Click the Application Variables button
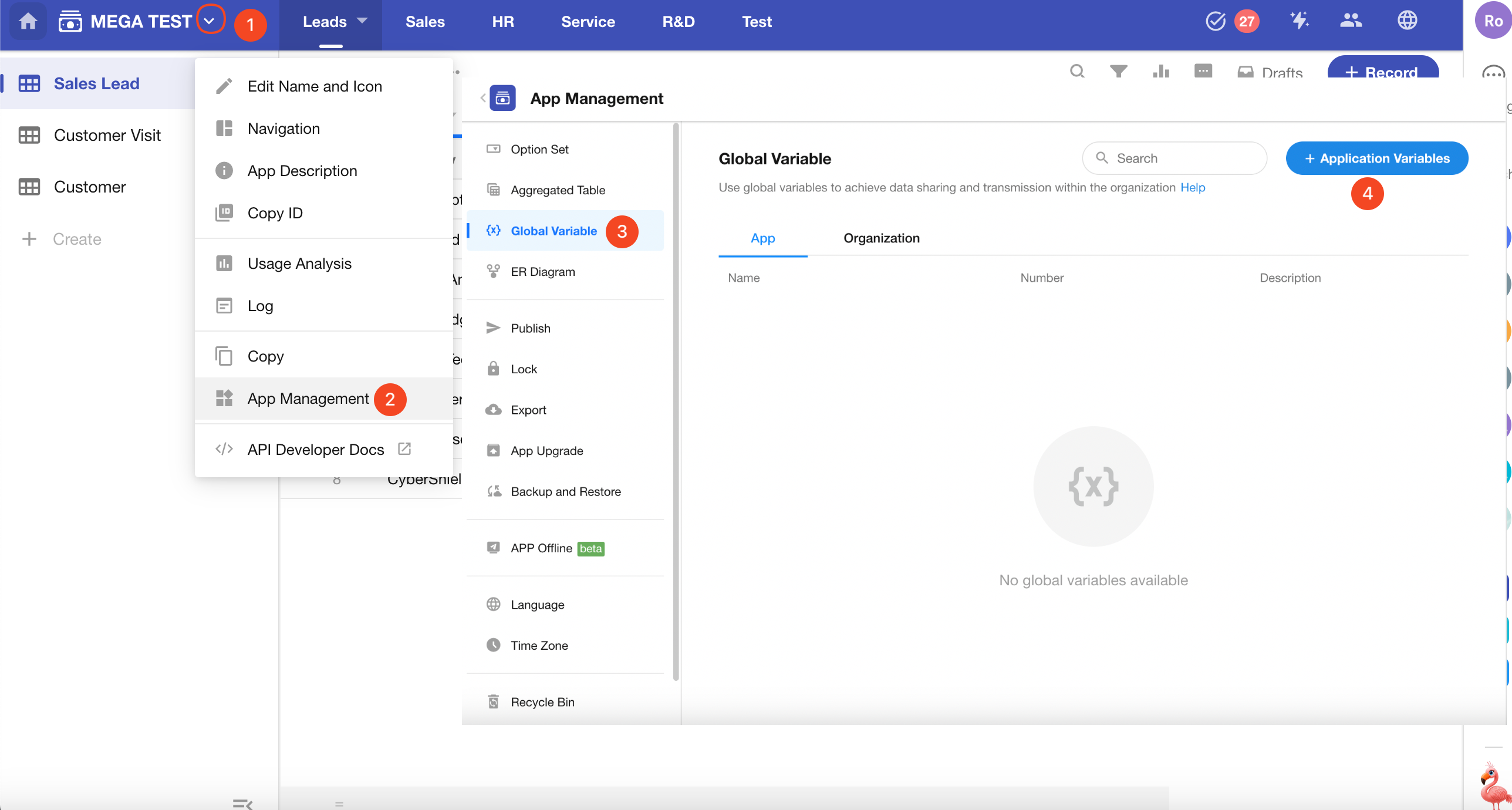 click(x=1376, y=158)
